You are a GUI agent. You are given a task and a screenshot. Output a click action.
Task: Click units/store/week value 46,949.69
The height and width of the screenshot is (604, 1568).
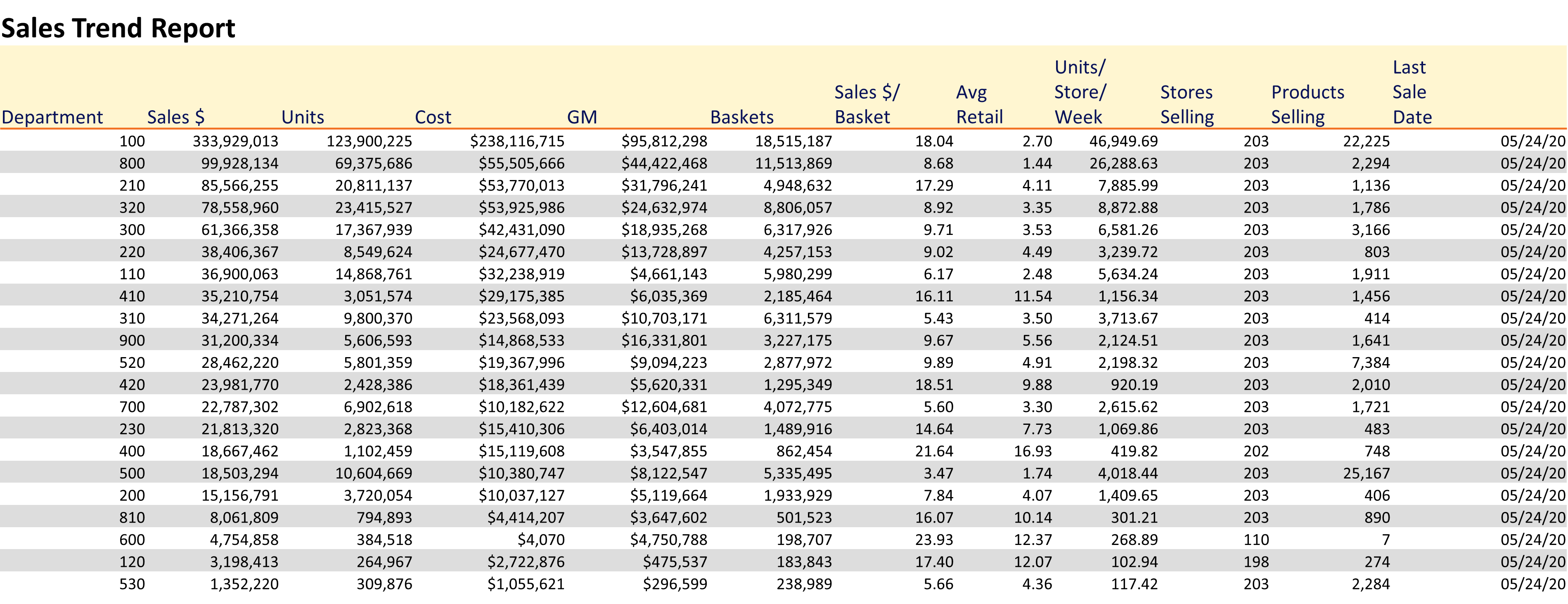[x=1124, y=141]
